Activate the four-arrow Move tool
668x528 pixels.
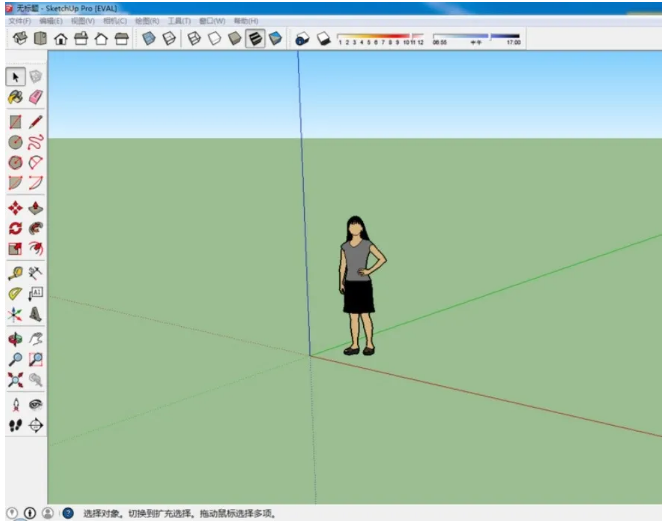[x=15, y=208]
